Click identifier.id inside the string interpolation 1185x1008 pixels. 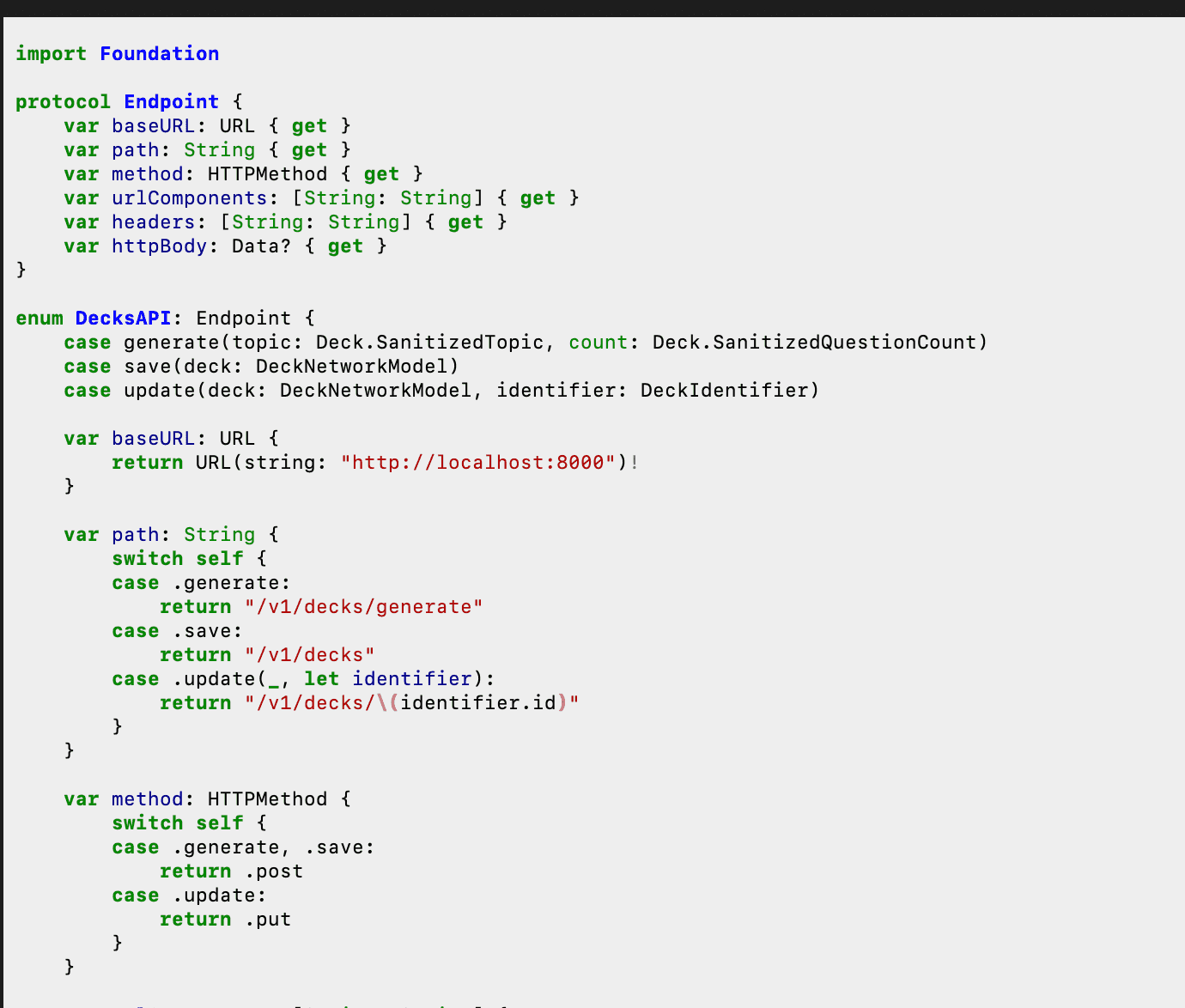pos(478,702)
